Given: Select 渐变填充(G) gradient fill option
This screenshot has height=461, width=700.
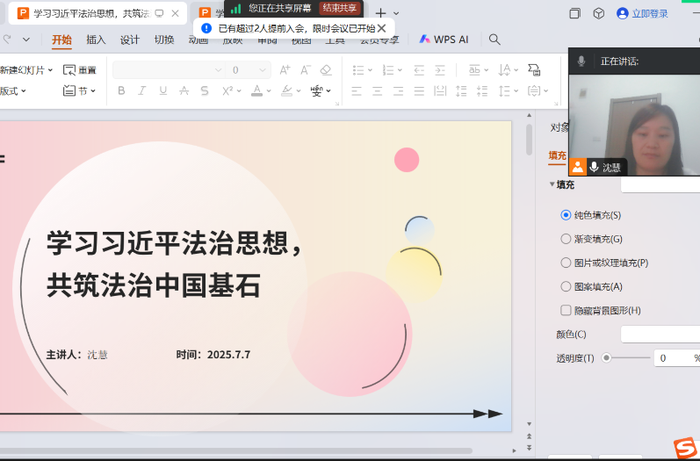Looking at the screenshot, I should coord(566,239).
